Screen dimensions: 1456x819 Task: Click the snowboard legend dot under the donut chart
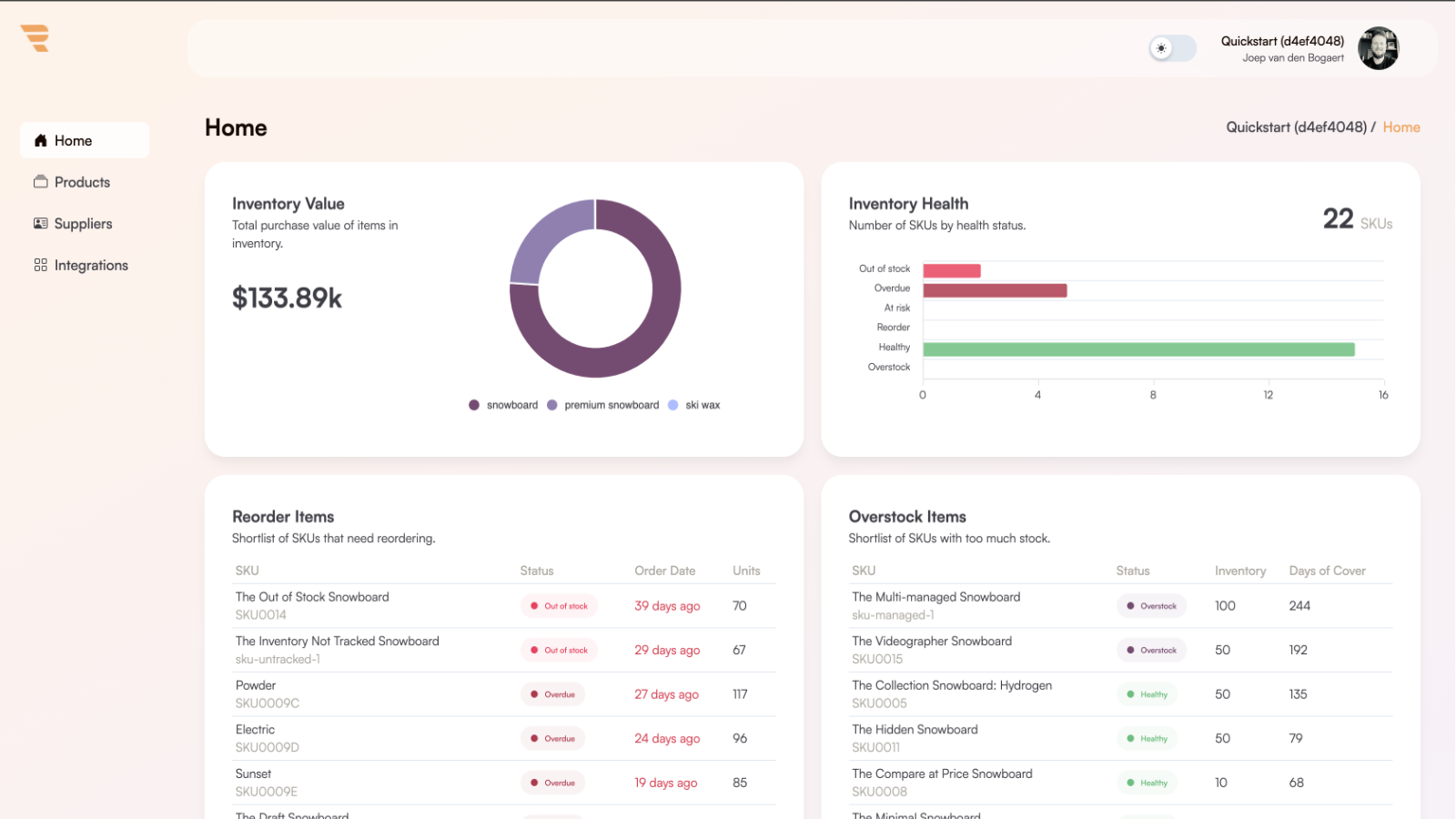pyautogui.click(x=474, y=405)
